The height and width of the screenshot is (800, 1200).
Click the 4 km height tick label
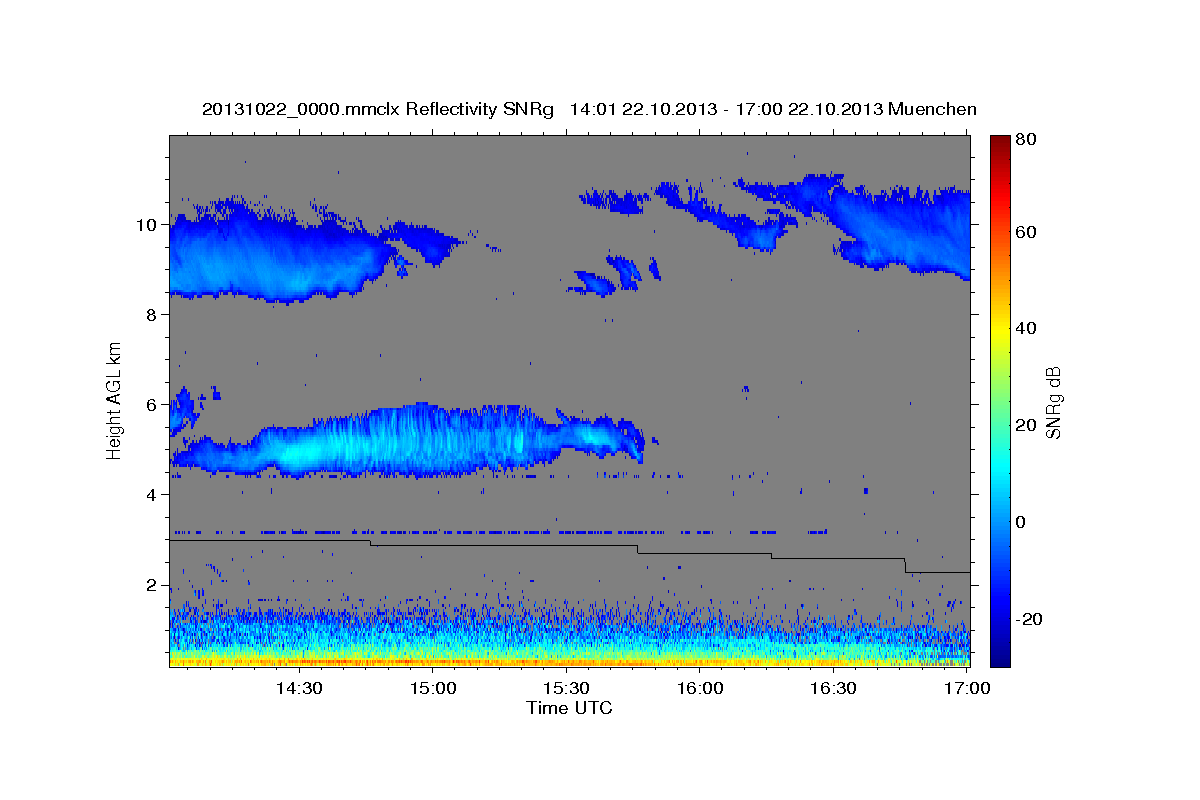point(152,495)
